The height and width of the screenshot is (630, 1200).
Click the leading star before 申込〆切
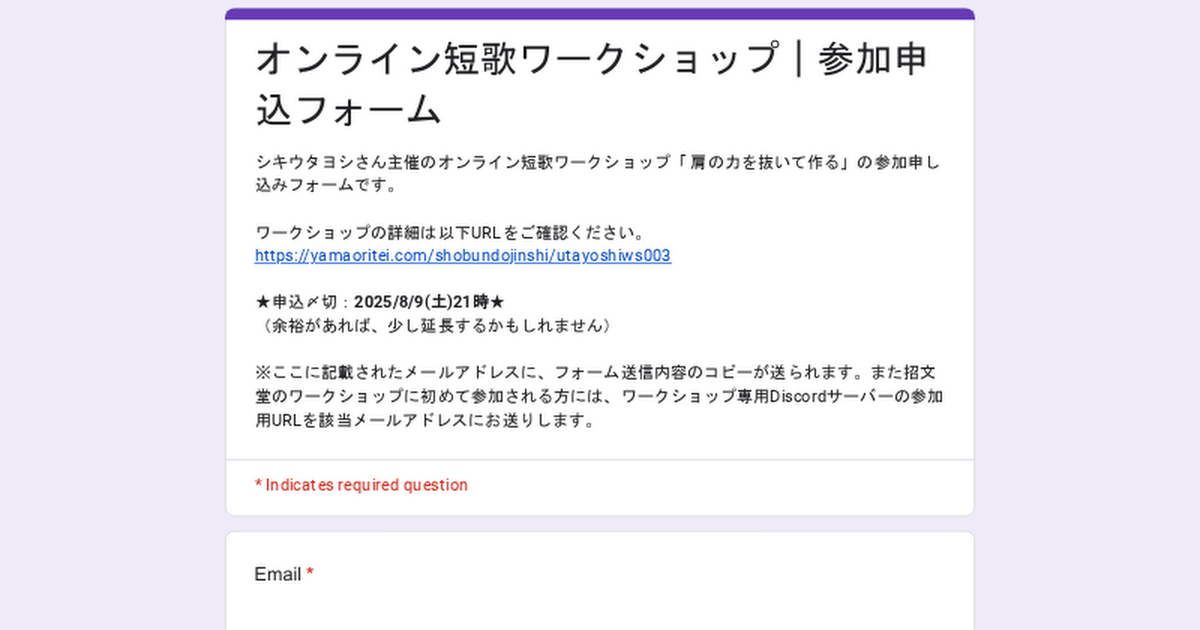tap(262, 302)
